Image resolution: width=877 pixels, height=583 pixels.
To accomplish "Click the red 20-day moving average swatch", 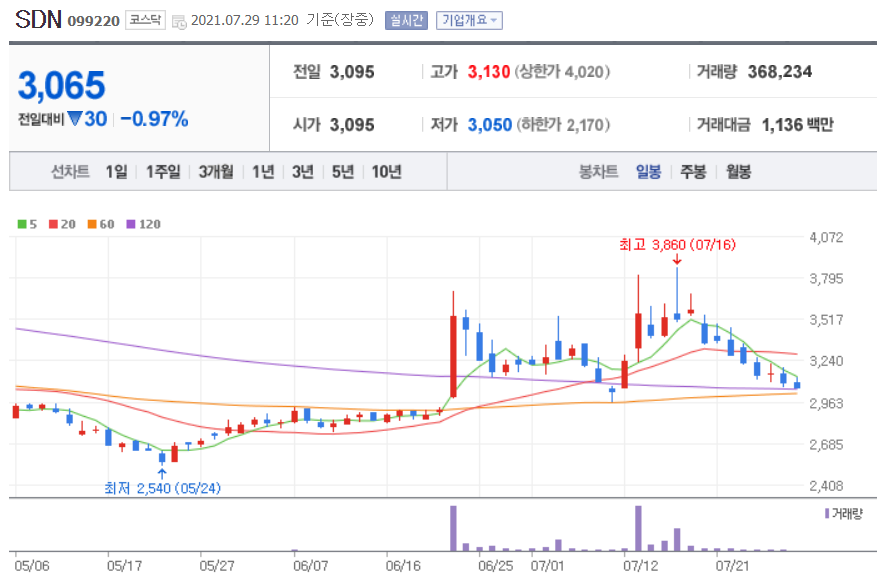I will tap(53, 224).
